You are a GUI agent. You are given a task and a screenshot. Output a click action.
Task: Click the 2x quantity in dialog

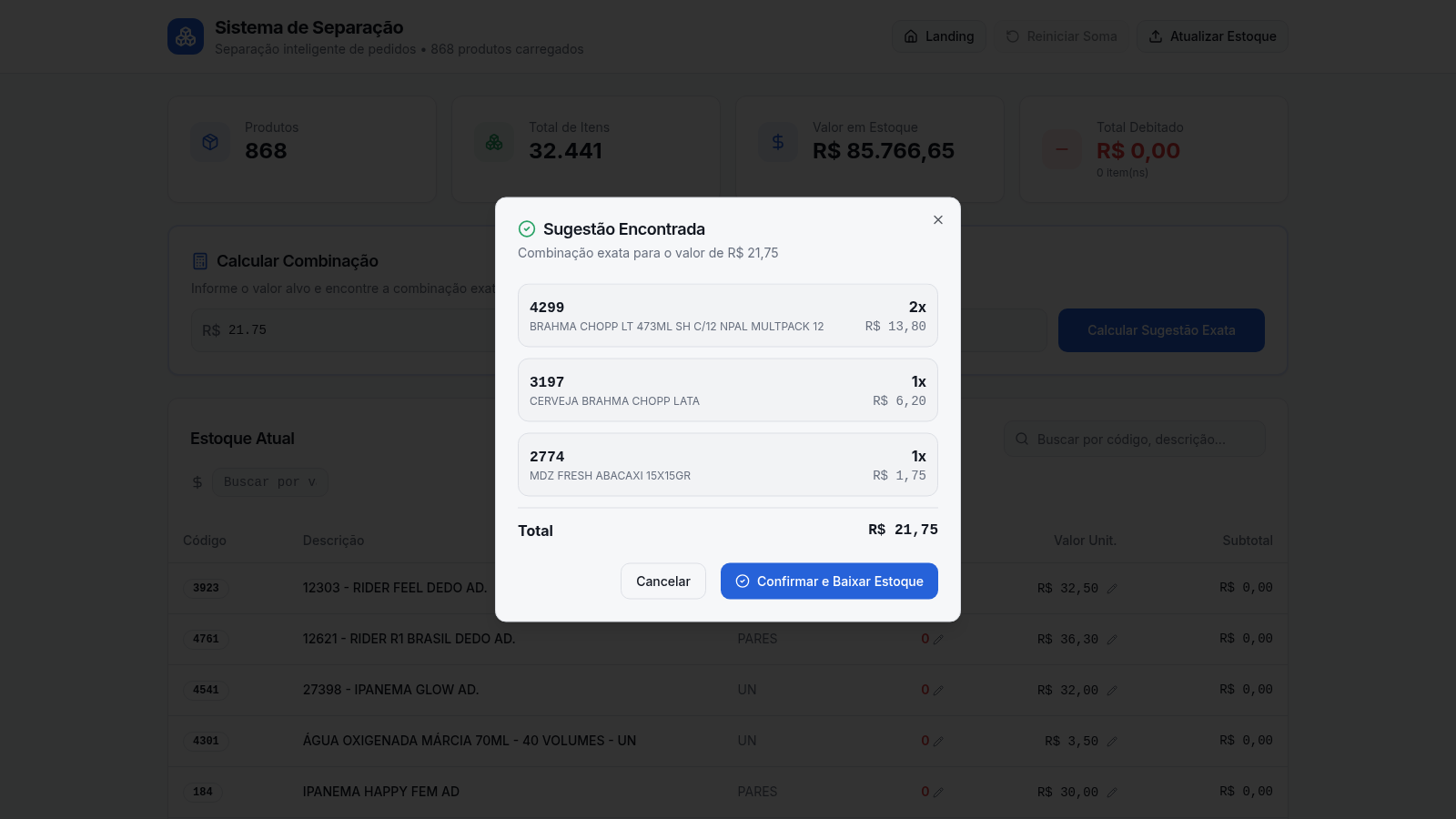[917, 308]
